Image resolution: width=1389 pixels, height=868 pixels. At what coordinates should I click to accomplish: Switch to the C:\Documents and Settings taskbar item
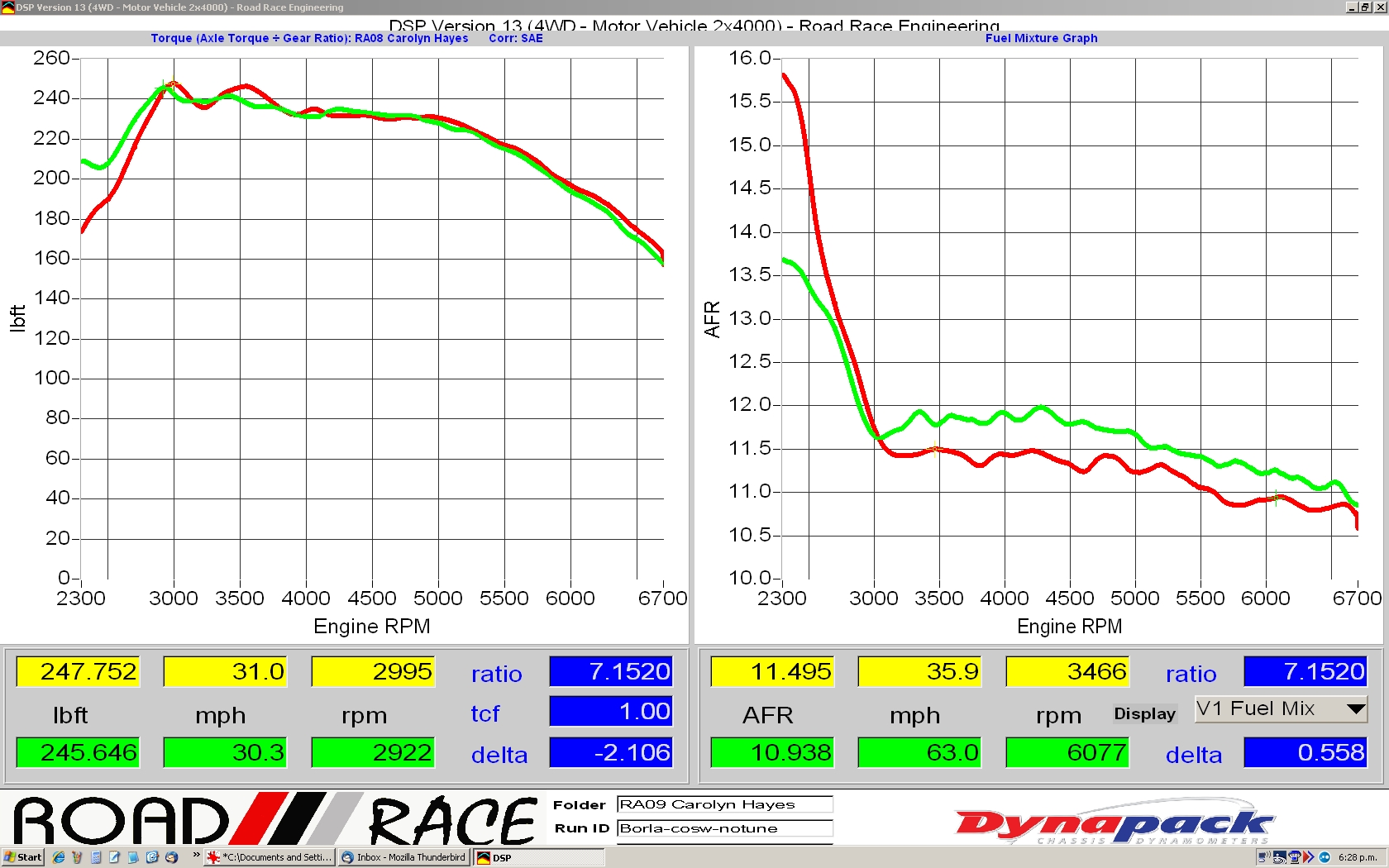[270, 857]
